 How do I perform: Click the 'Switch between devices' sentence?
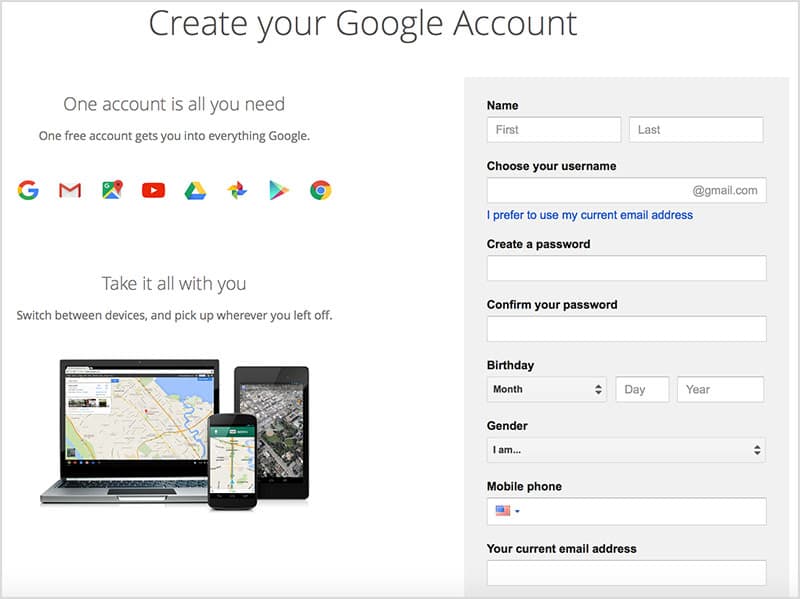(x=174, y=315)
